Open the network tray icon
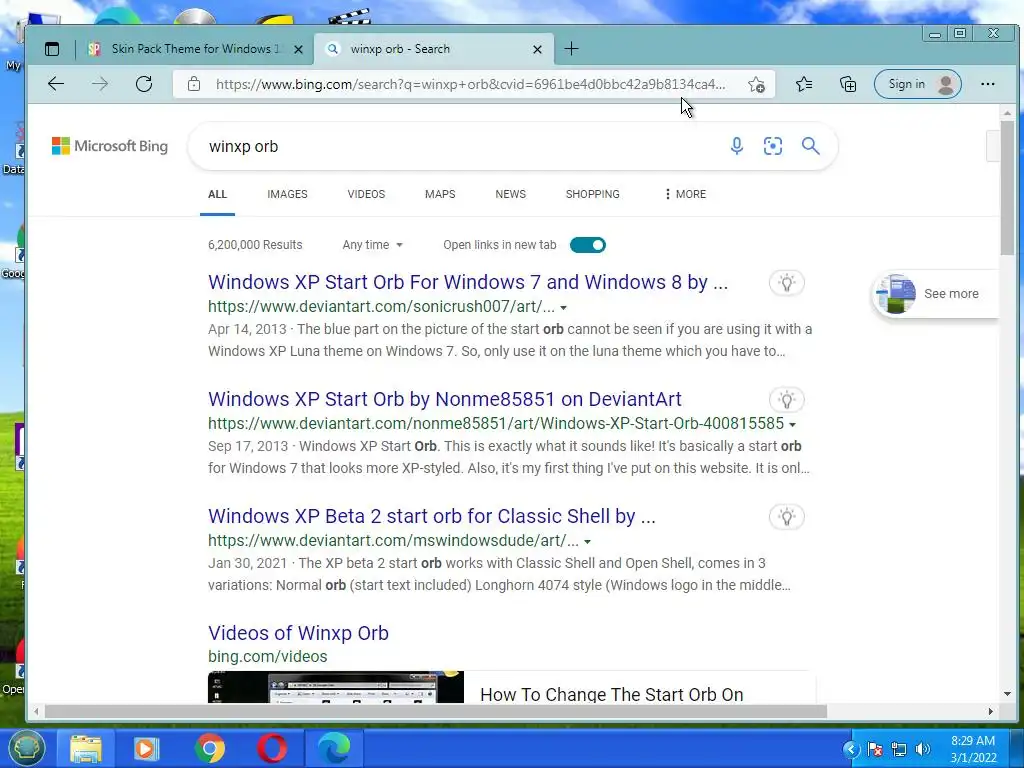1024x768 pixels. coord(899,749)
